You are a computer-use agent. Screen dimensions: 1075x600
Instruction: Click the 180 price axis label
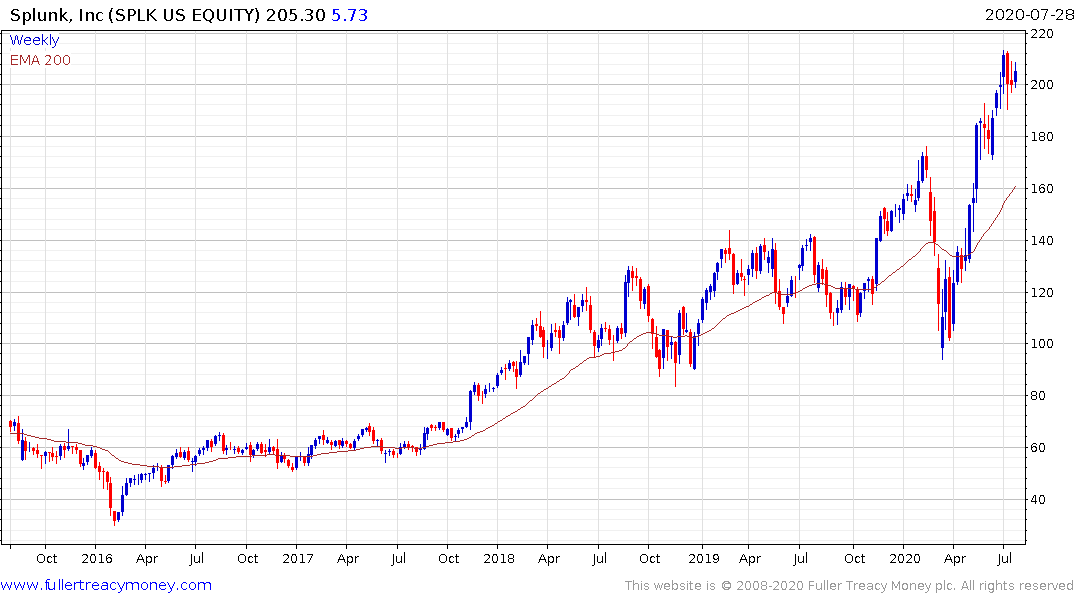click(1042, 136)
